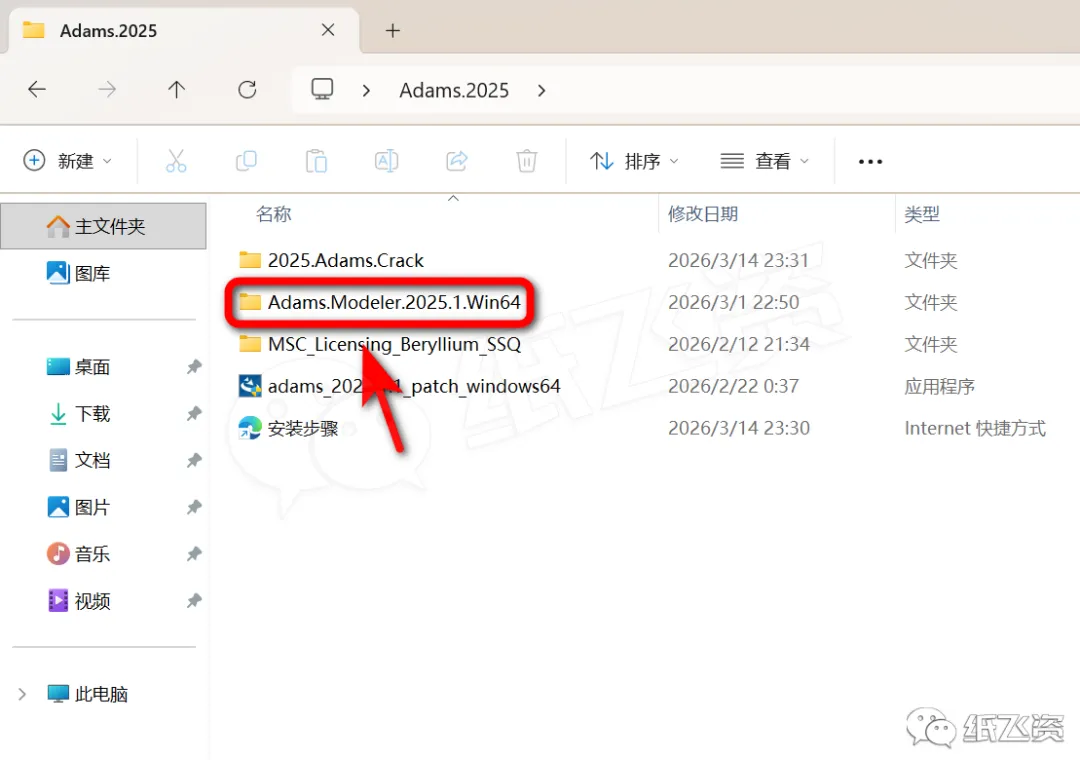Expand the 此电脑 tree node arrow

point(22,694)
